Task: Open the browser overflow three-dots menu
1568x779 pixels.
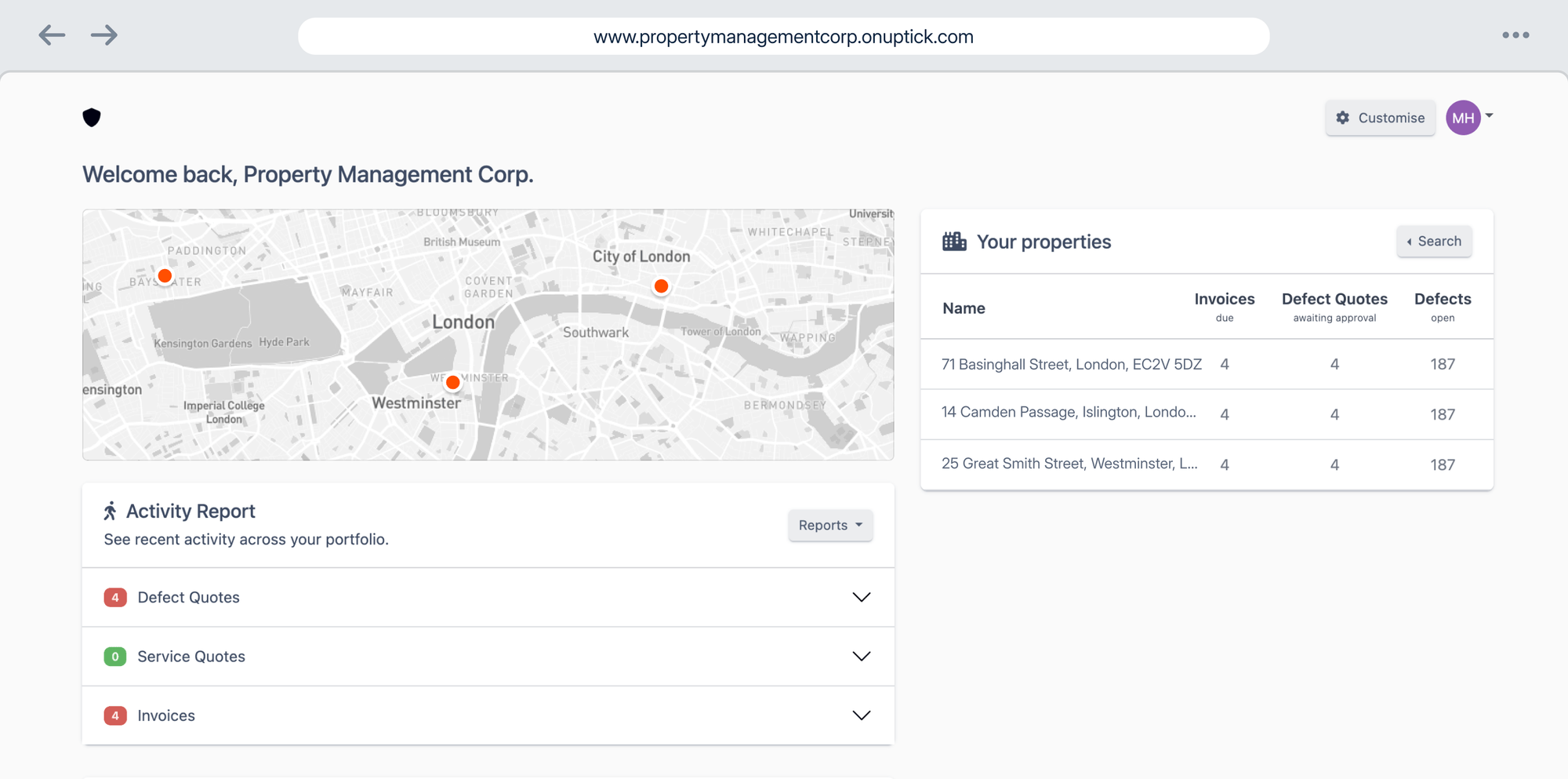Action: coord(1516,35)
